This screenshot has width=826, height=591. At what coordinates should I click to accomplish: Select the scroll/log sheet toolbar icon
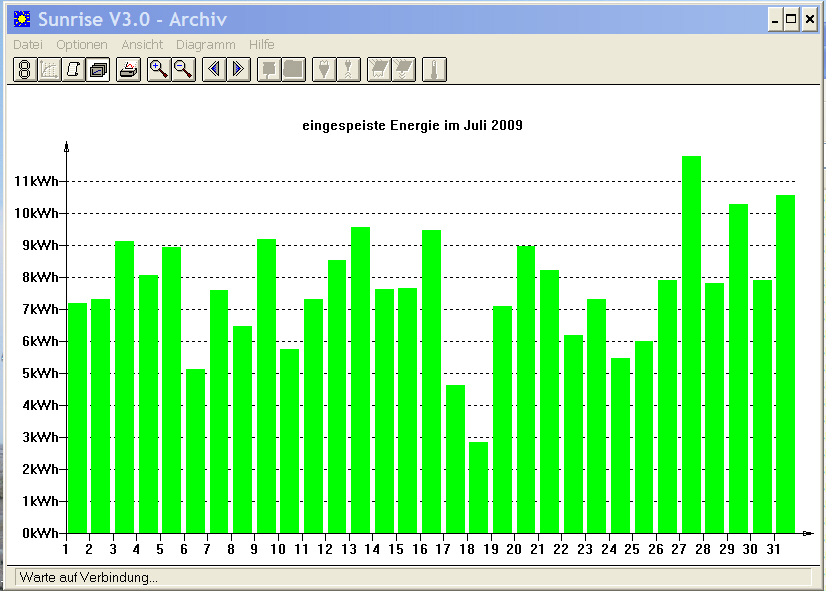(74, 70)
